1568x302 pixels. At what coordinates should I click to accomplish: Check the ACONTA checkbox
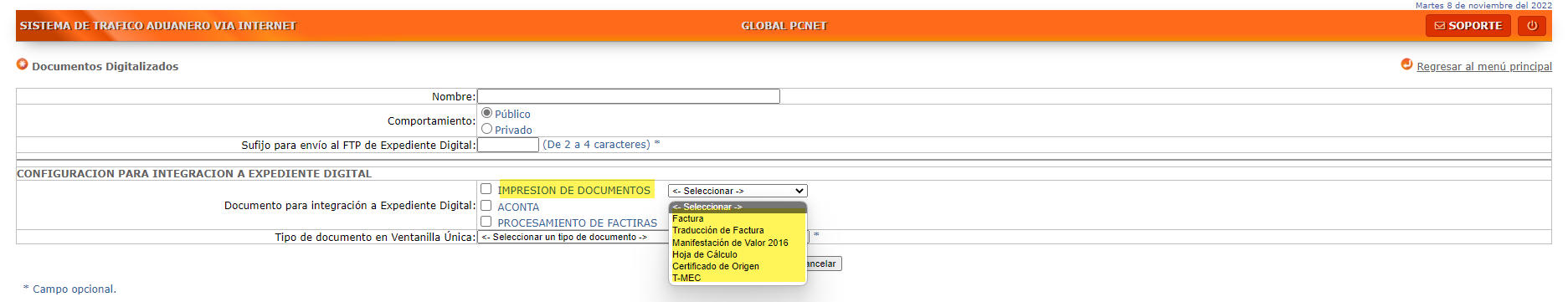click(x=486, y=206)
